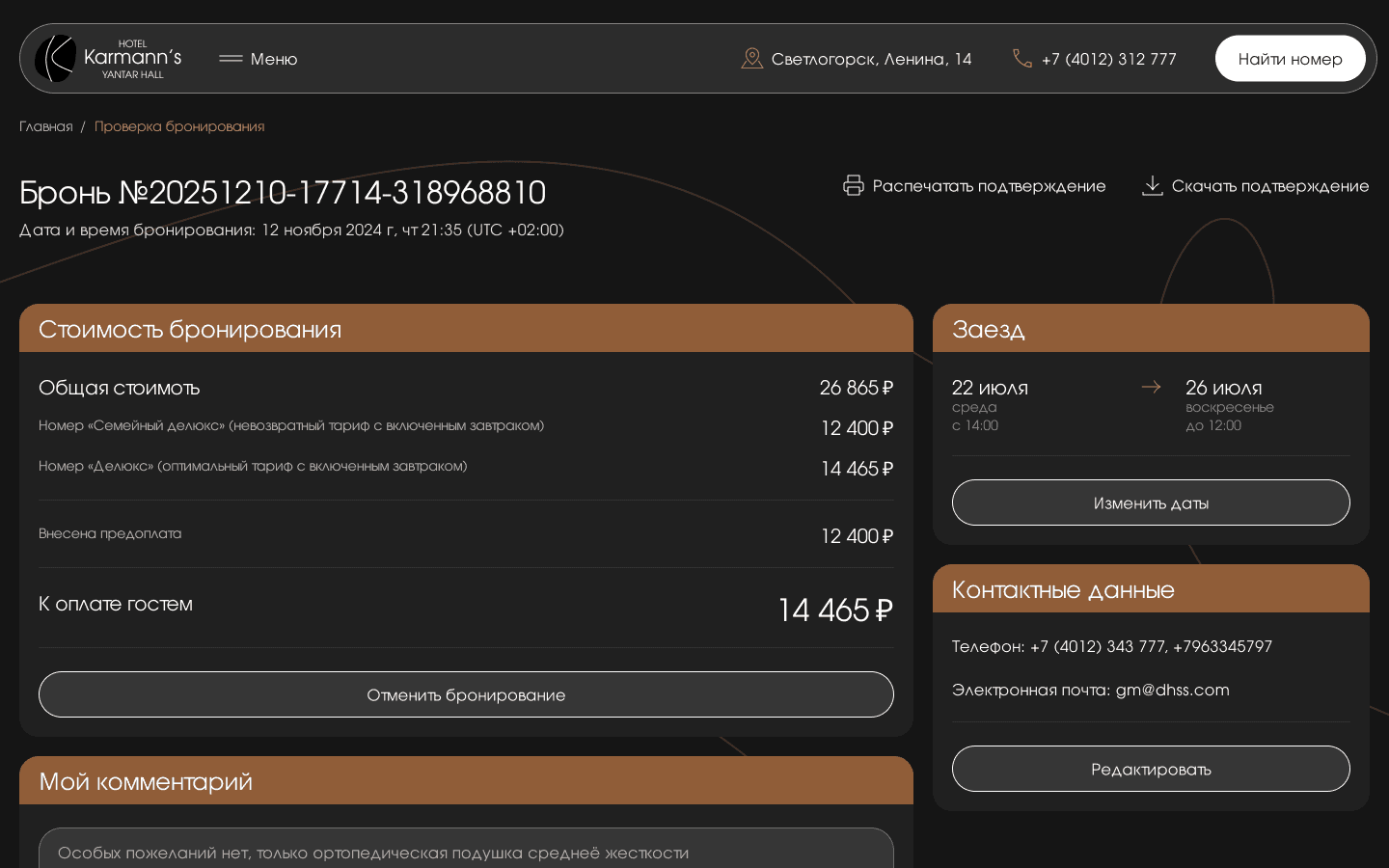Click Отменить бронирование button
The image size is (1389, 868).
click(466, 694)
